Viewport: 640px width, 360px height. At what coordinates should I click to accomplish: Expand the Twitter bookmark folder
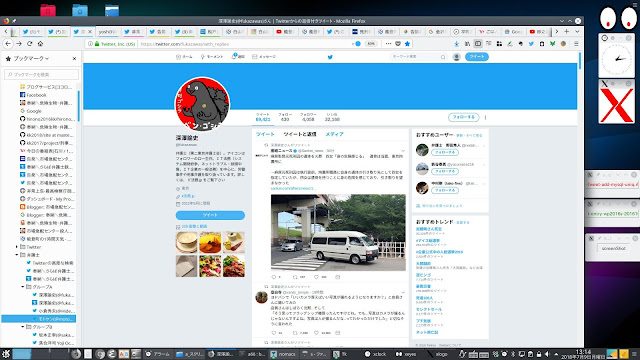(x=17, y=247)
